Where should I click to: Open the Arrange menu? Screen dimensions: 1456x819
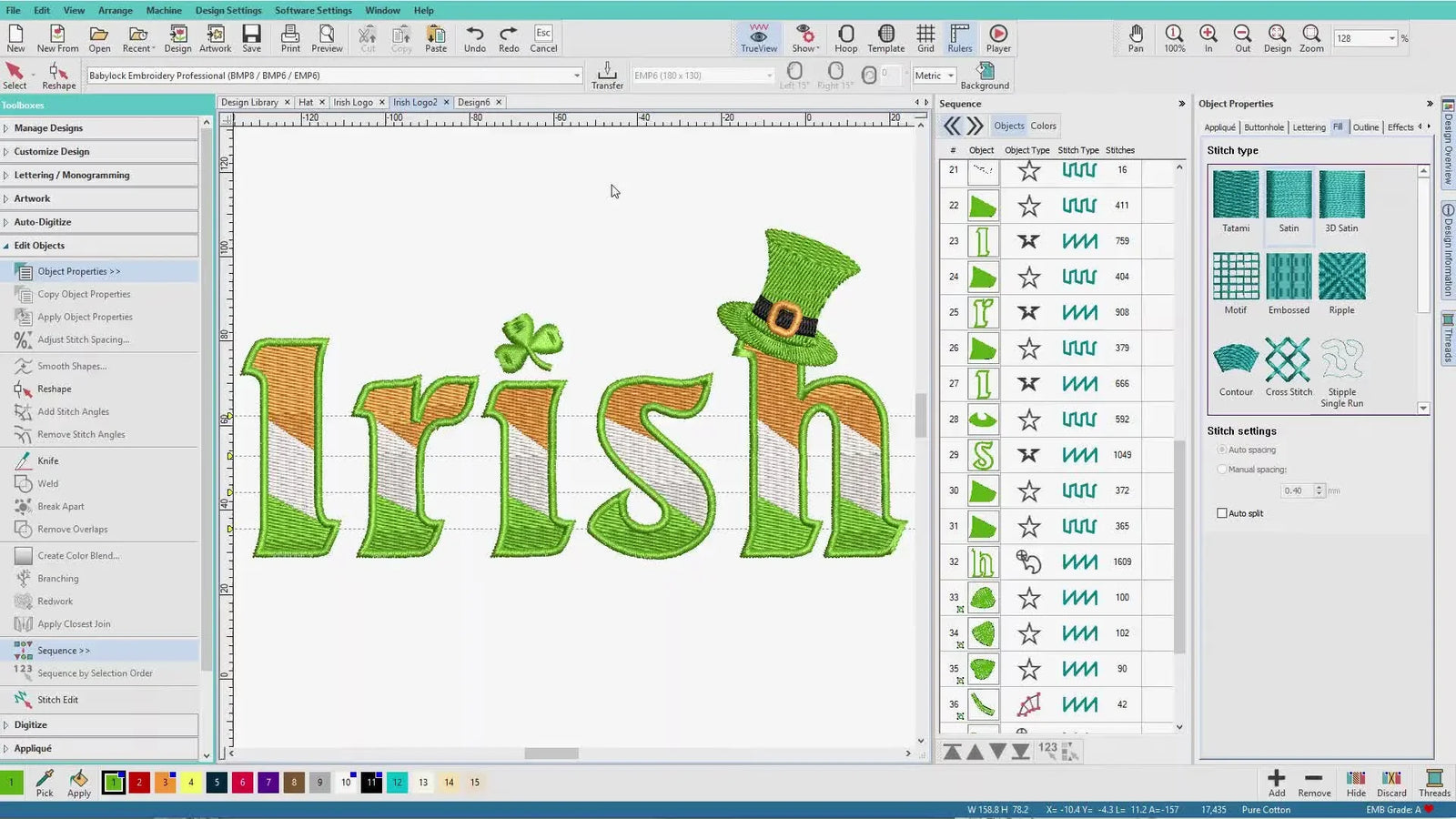(115, 10)
